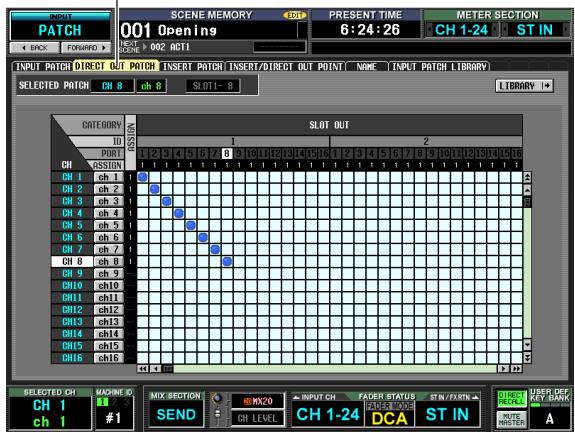
Task: Click the ST IN meter right arrow
Action: point(565,30)
